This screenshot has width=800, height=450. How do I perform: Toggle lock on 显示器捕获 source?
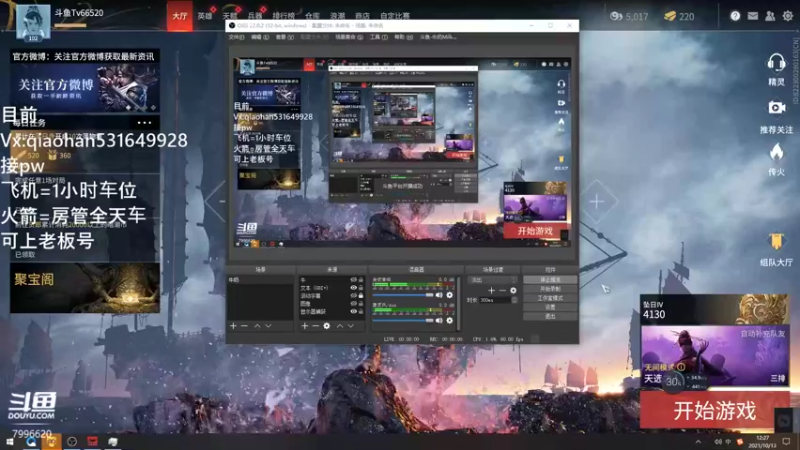(x=361, y=311)
